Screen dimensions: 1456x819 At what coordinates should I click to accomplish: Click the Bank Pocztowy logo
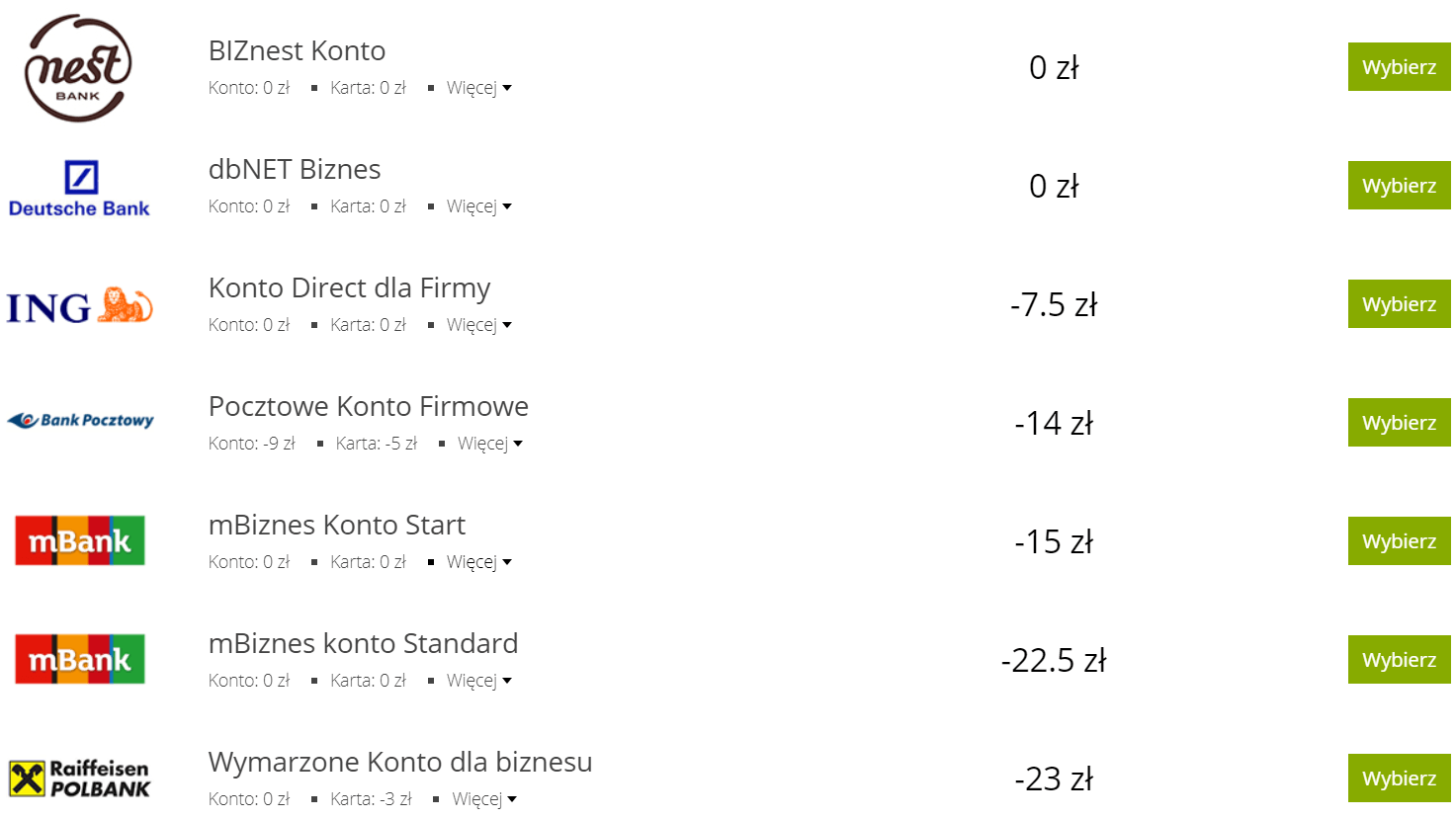pyautogui.click(x=80, y=421)
